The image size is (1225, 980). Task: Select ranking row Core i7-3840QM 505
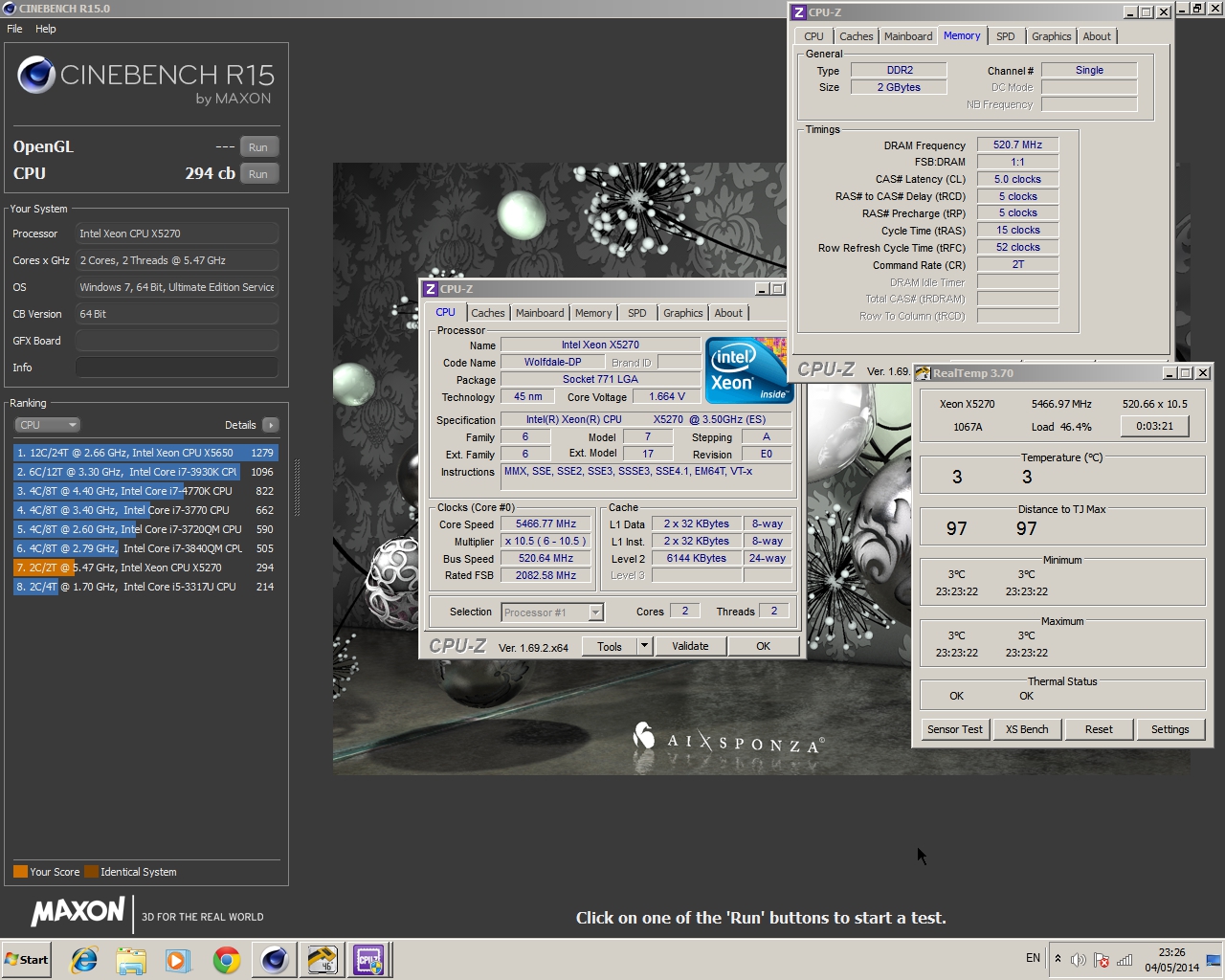(145, 548)
